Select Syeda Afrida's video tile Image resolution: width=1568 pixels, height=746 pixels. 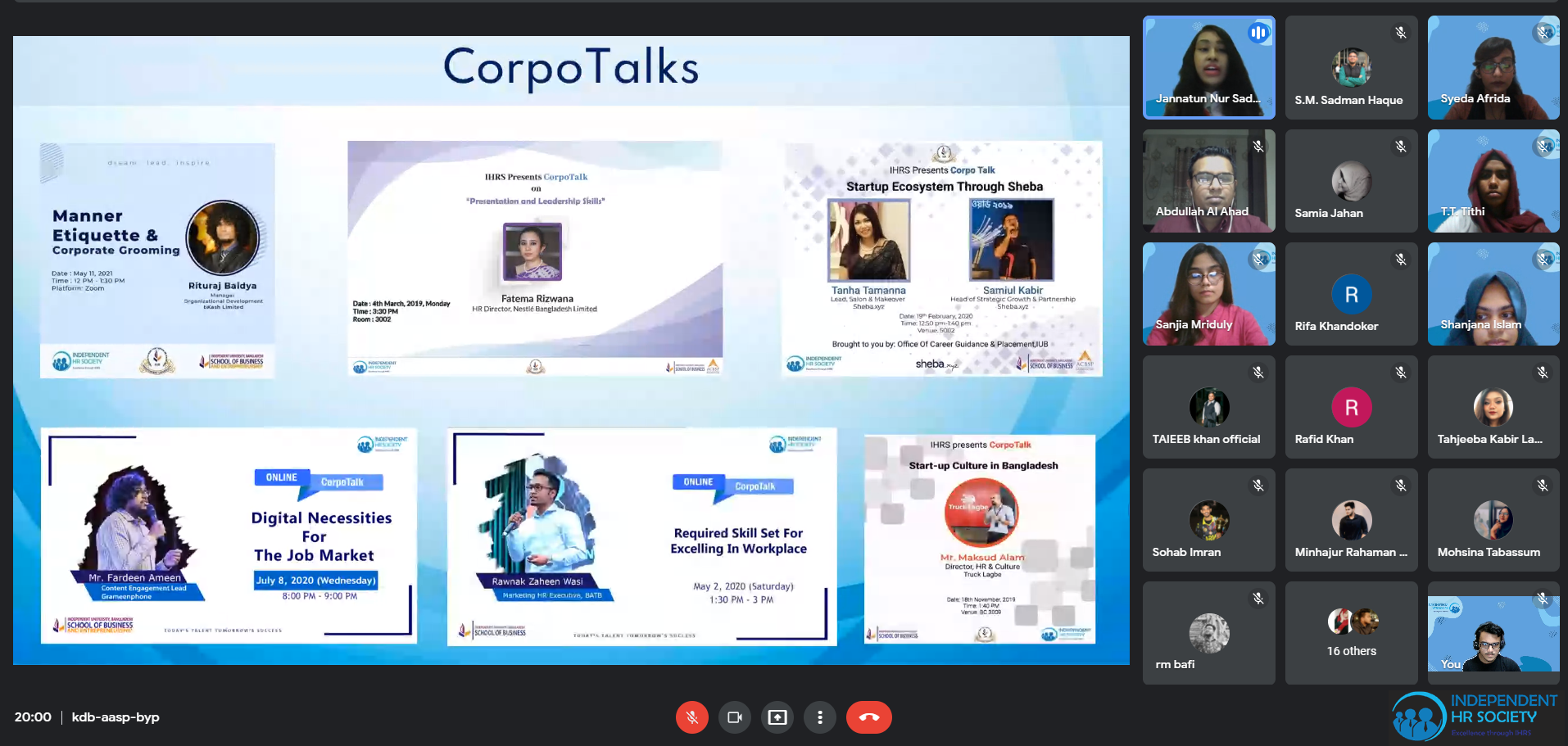pyautogui.click(x=1493, y=68)
